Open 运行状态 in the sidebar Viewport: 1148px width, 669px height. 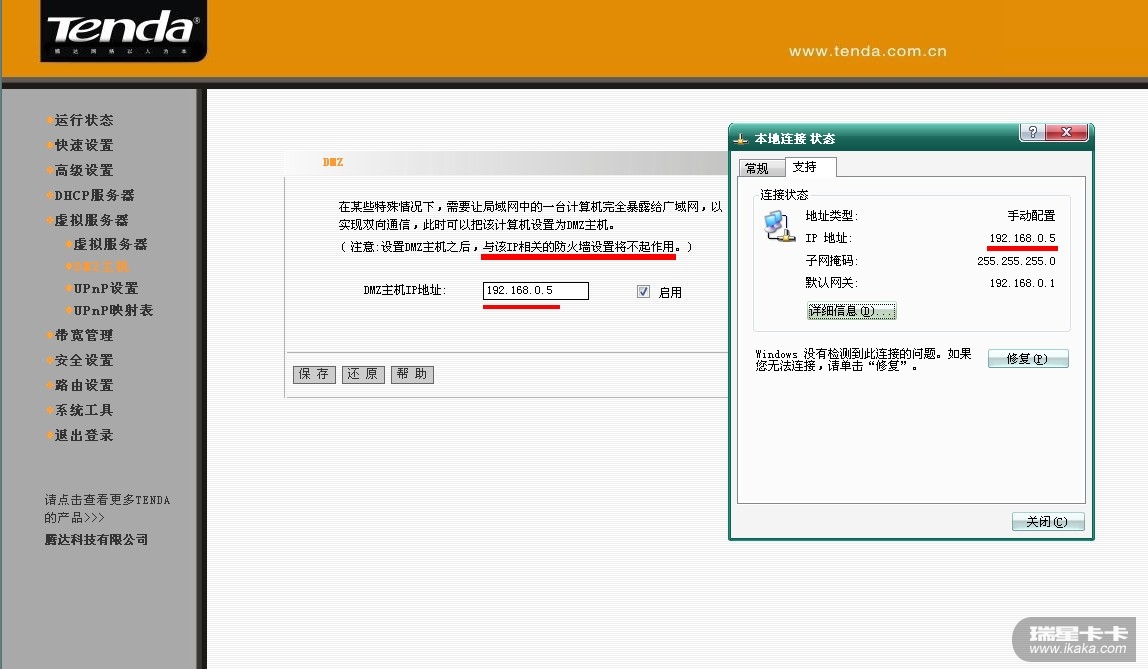point(83,120)
